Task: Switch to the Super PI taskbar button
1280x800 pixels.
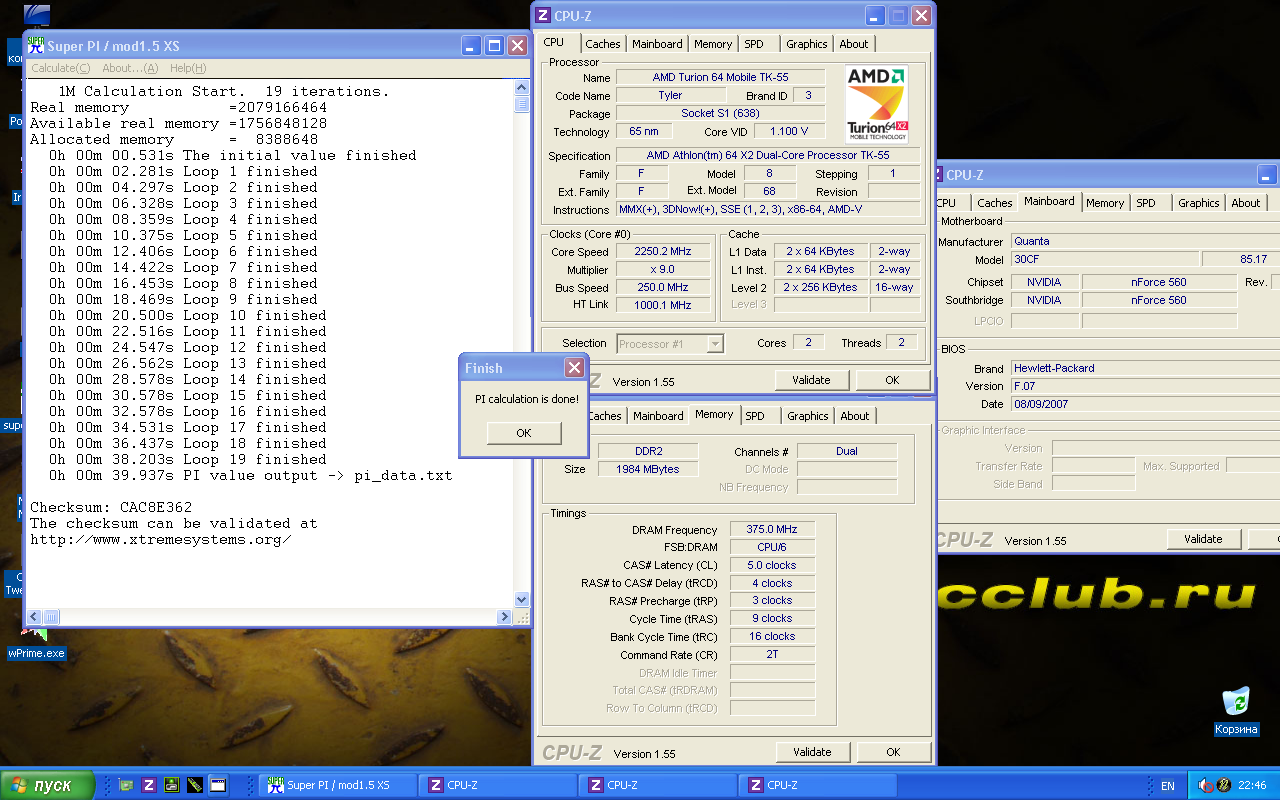Action: (339, 785)
